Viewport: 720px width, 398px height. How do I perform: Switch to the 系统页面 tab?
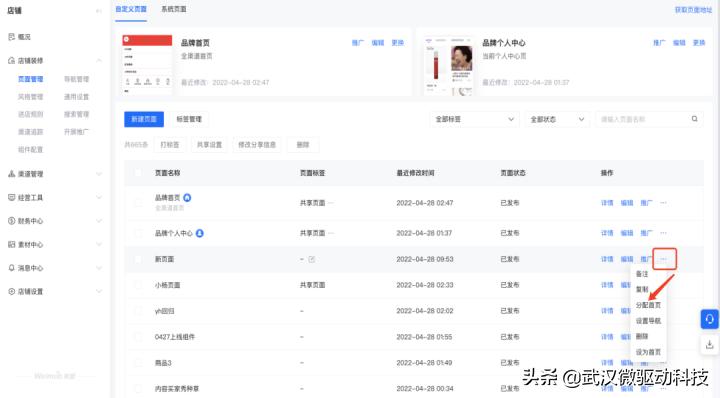tap(174, 9)
